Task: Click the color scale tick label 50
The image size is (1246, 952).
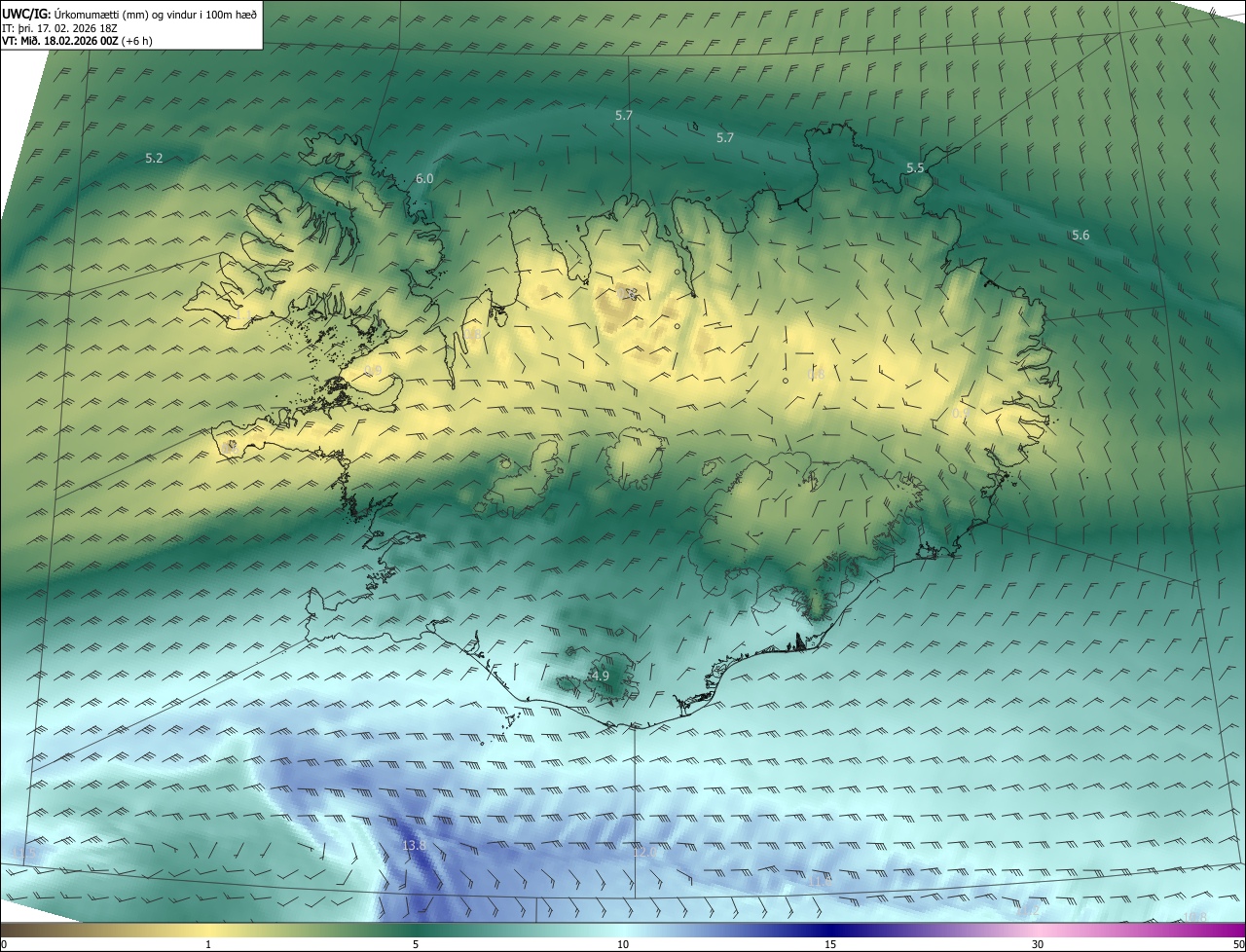Action: [x=1238, y=944]
